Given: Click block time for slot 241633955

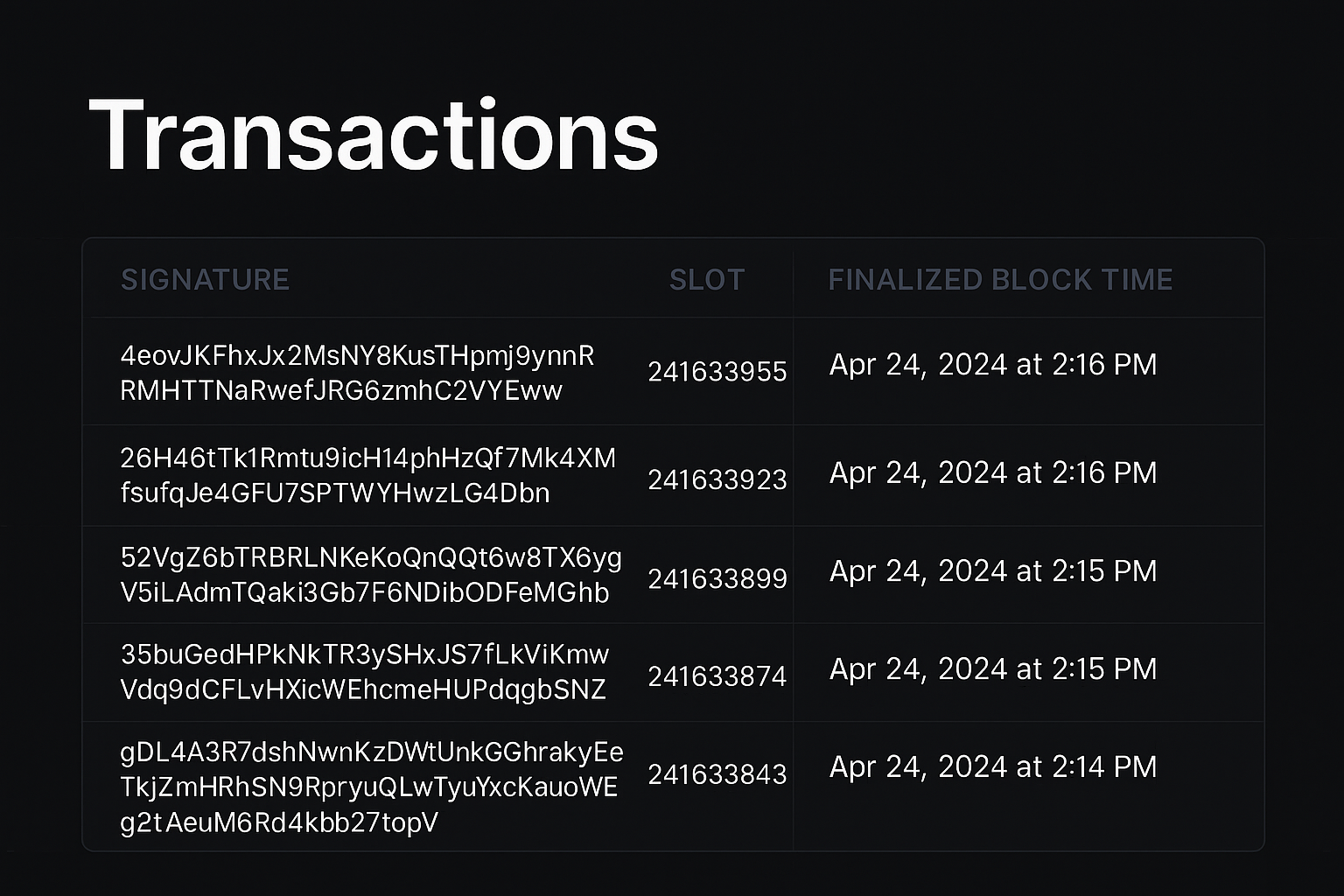Looking at the screenshot, I should click(x=993, y=365).
